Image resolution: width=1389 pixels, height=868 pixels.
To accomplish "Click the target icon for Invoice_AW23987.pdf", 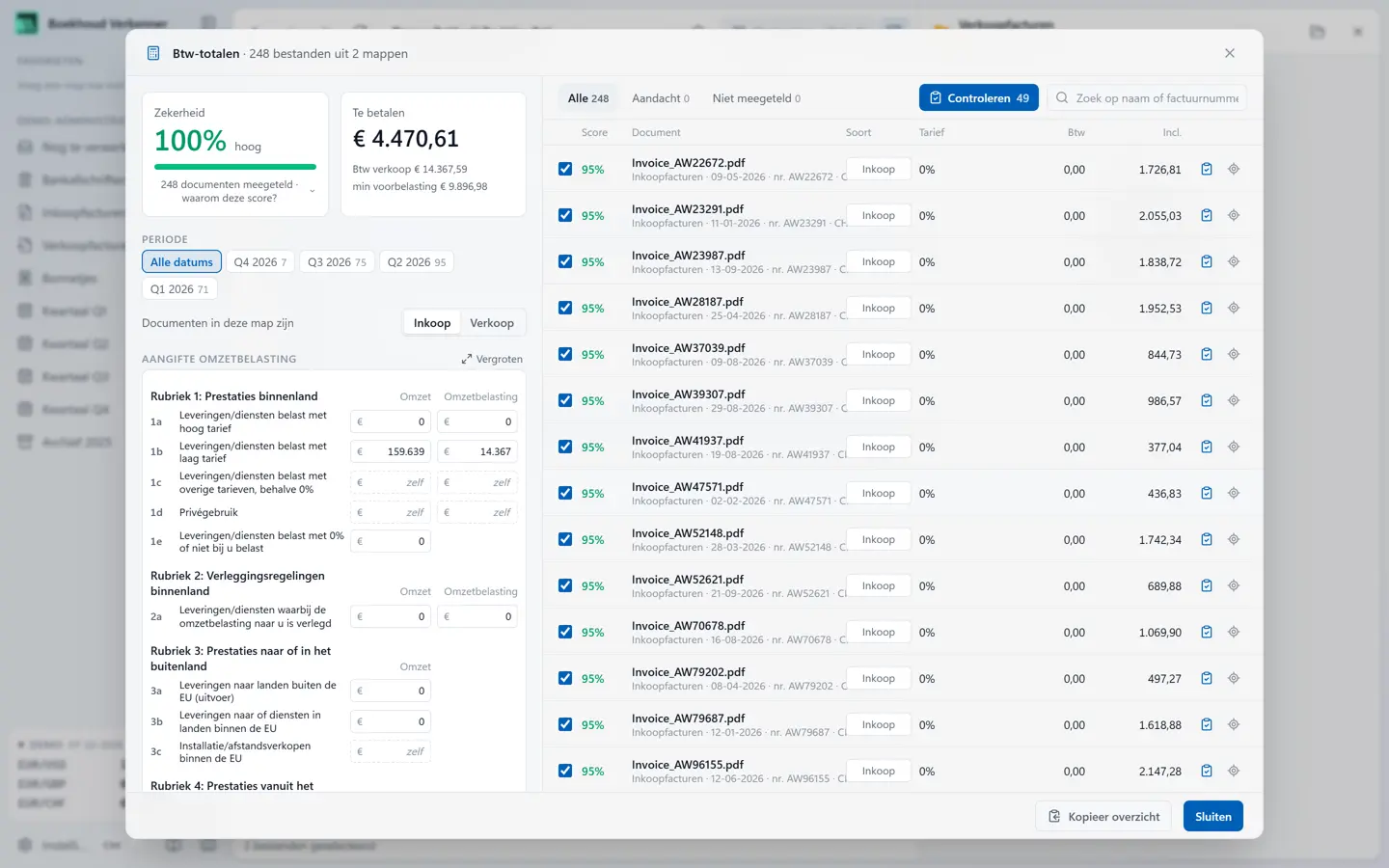I will click(1234, 261).
